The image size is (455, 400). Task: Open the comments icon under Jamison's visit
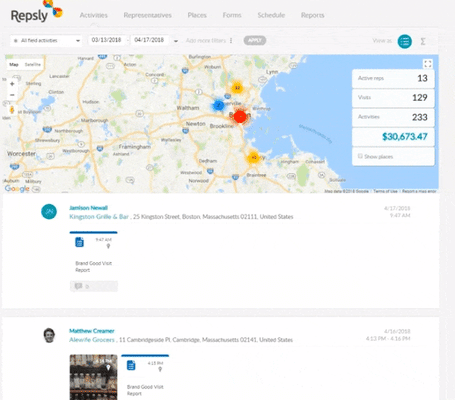coord(79,286)
